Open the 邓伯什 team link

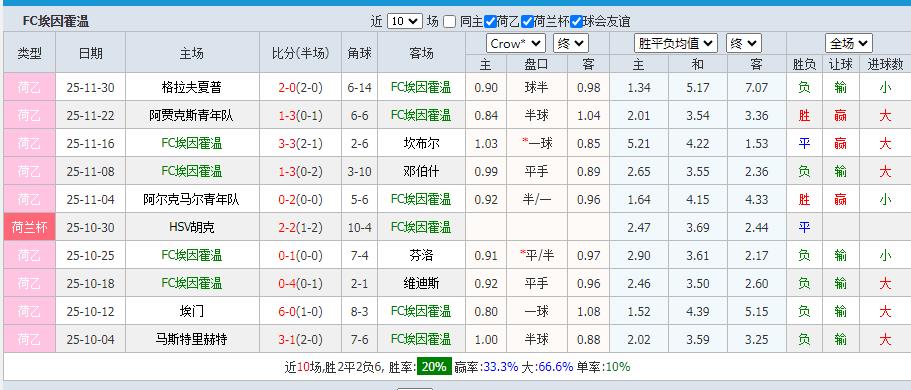(421, 171)
